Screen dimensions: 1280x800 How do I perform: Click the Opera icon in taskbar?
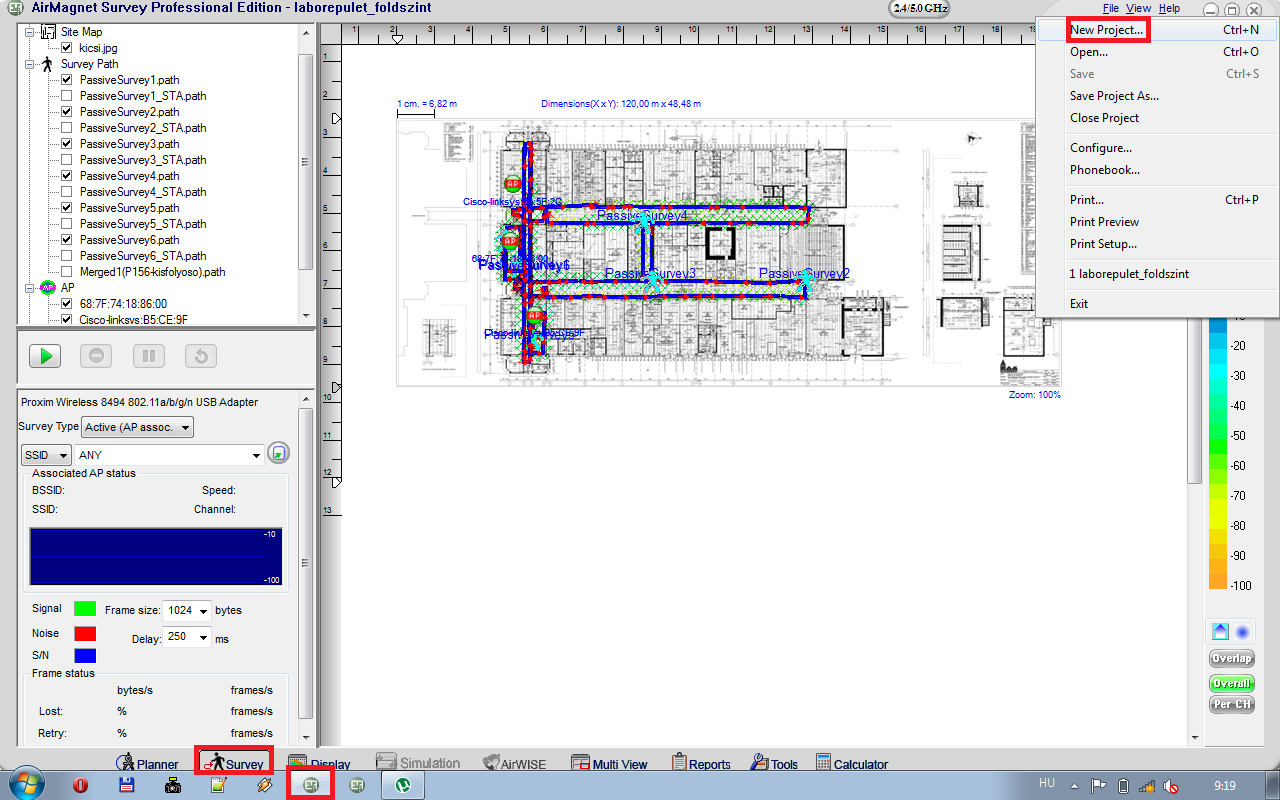81,785
